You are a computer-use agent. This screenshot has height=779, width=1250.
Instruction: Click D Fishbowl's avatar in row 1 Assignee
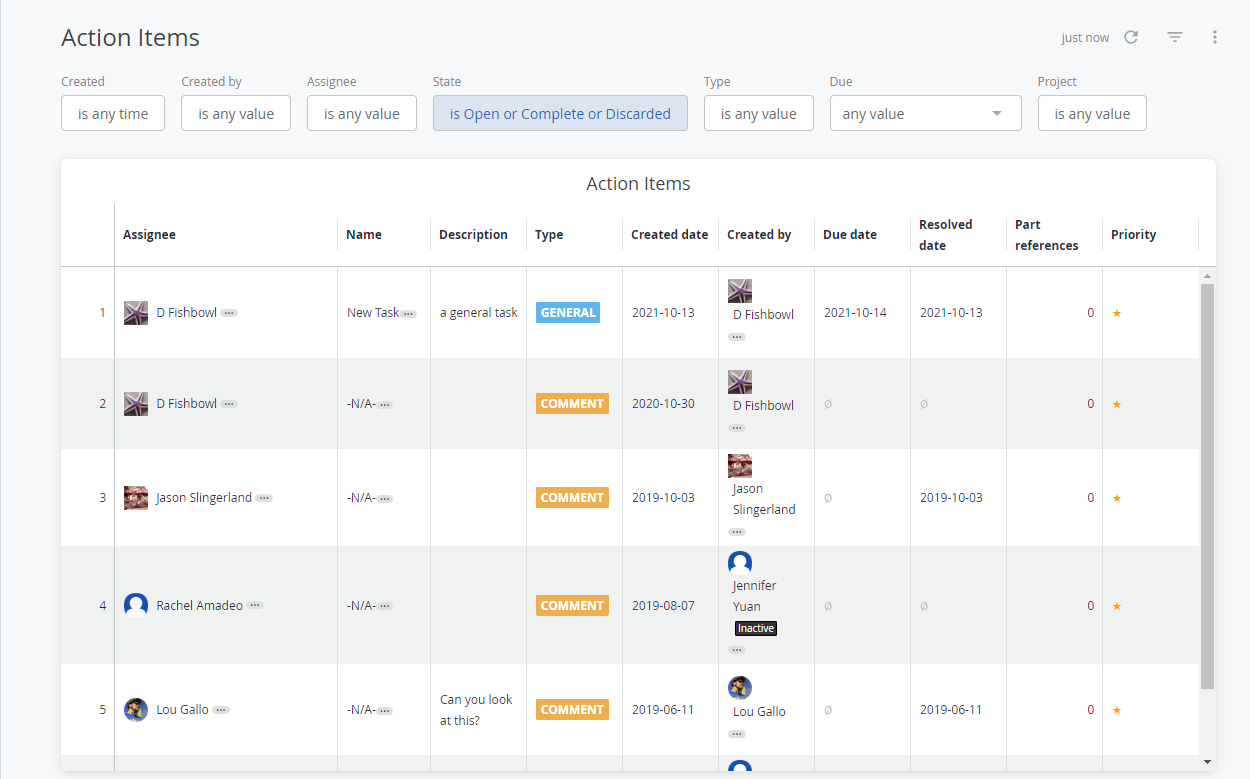136,313
